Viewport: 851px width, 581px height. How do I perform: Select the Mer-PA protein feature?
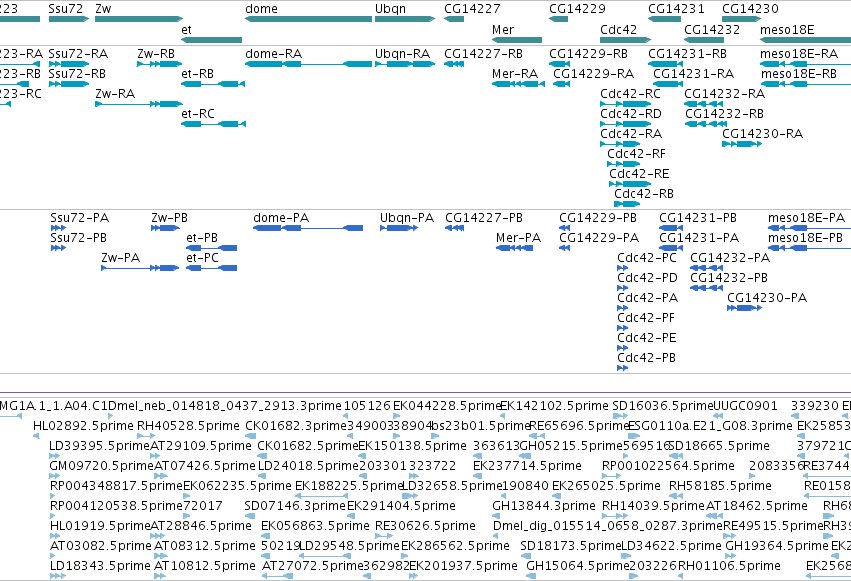click(x=515, y=248)
